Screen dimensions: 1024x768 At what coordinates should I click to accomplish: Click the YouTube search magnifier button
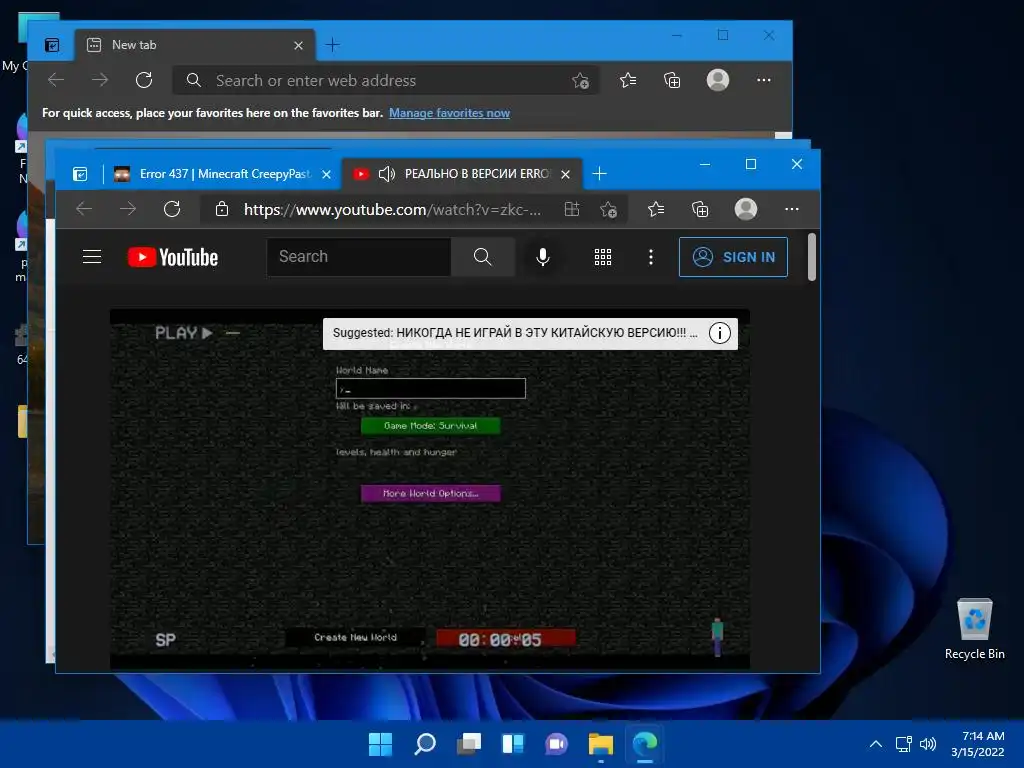pos(483,257)
